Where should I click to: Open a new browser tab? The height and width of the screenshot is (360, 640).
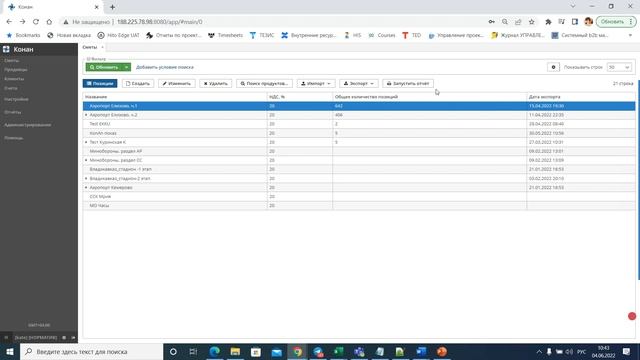coord(112,7)
